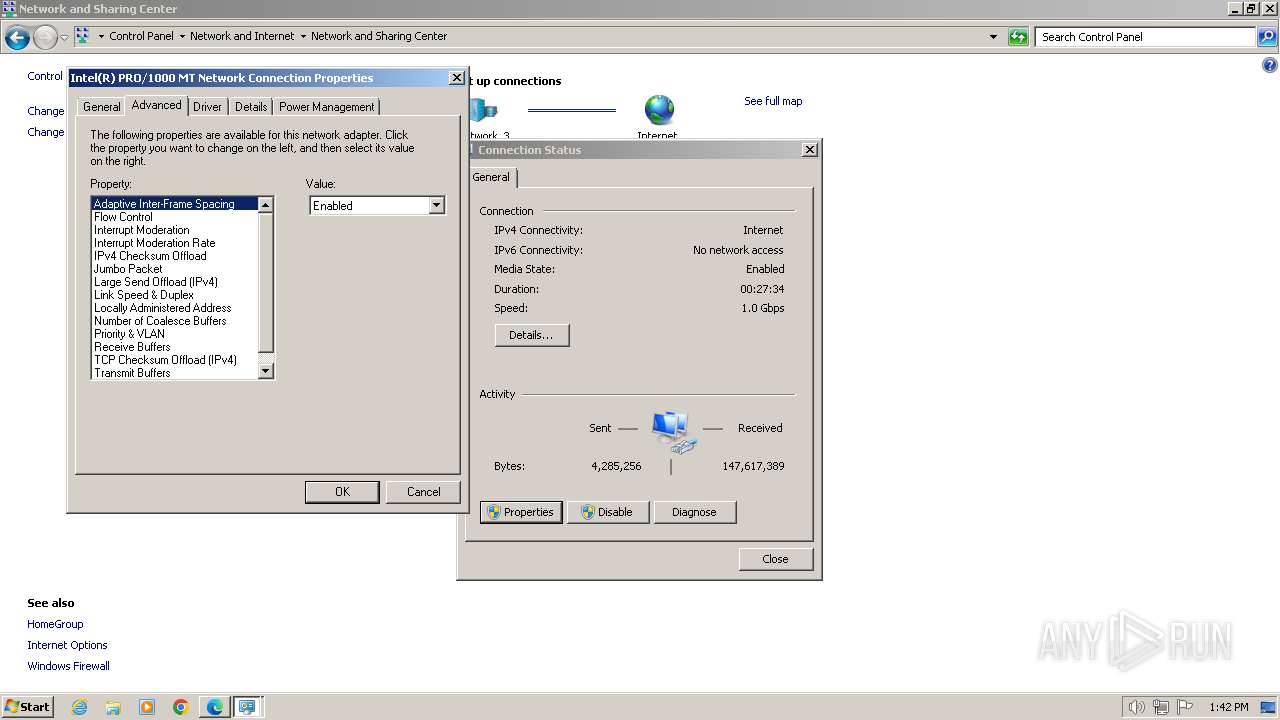Launch Windows Media Player from taskbar
1280x720 pixels.
(x=147, y=707)
